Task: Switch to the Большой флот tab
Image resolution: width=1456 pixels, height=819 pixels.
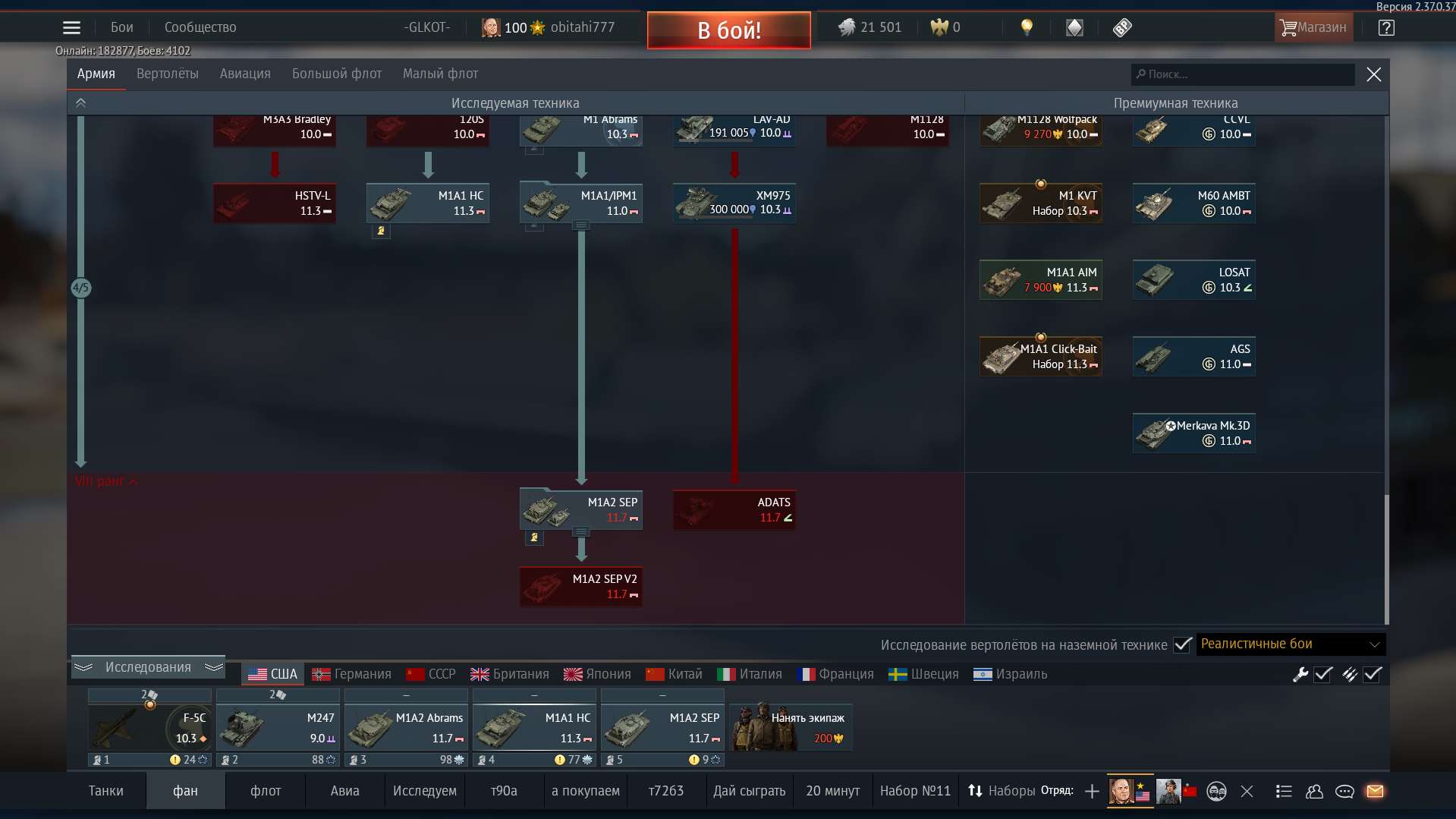Action: click(x=337, y=74)
